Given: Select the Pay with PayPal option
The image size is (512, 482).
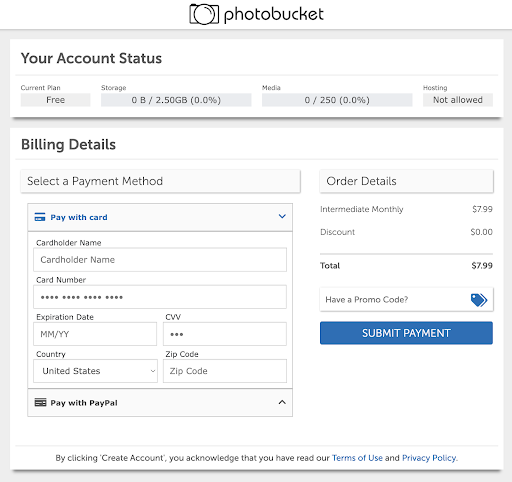Looking at the screenshot, I should pos(160,403).
